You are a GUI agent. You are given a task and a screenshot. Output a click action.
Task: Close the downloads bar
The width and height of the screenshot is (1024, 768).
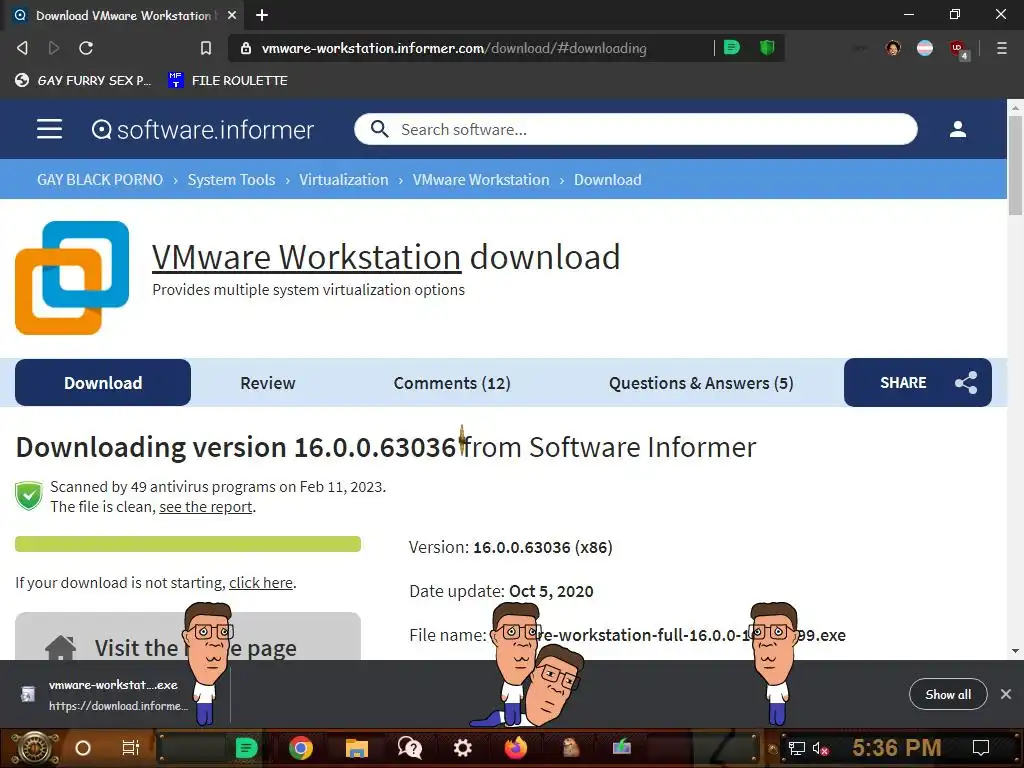1006,694
